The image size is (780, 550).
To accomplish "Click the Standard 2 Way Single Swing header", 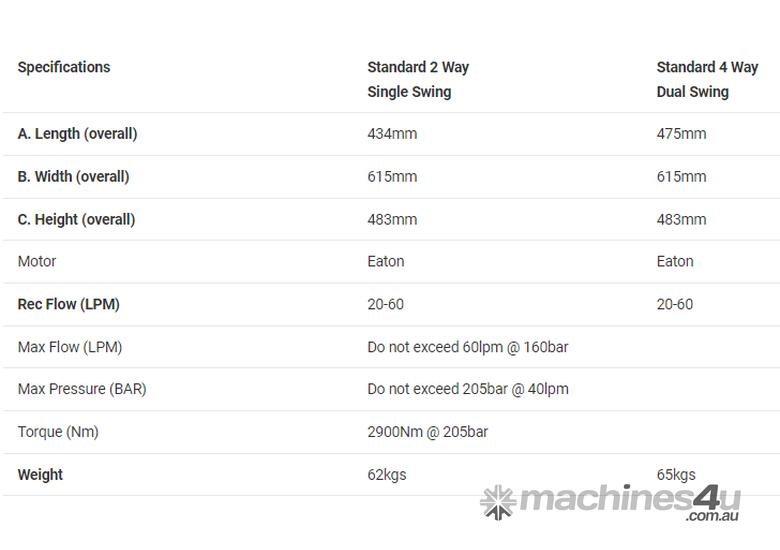I will coord(418,80).
